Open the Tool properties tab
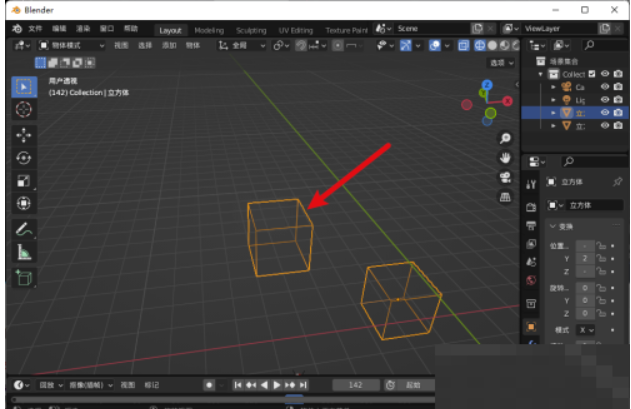 [531, 184]
